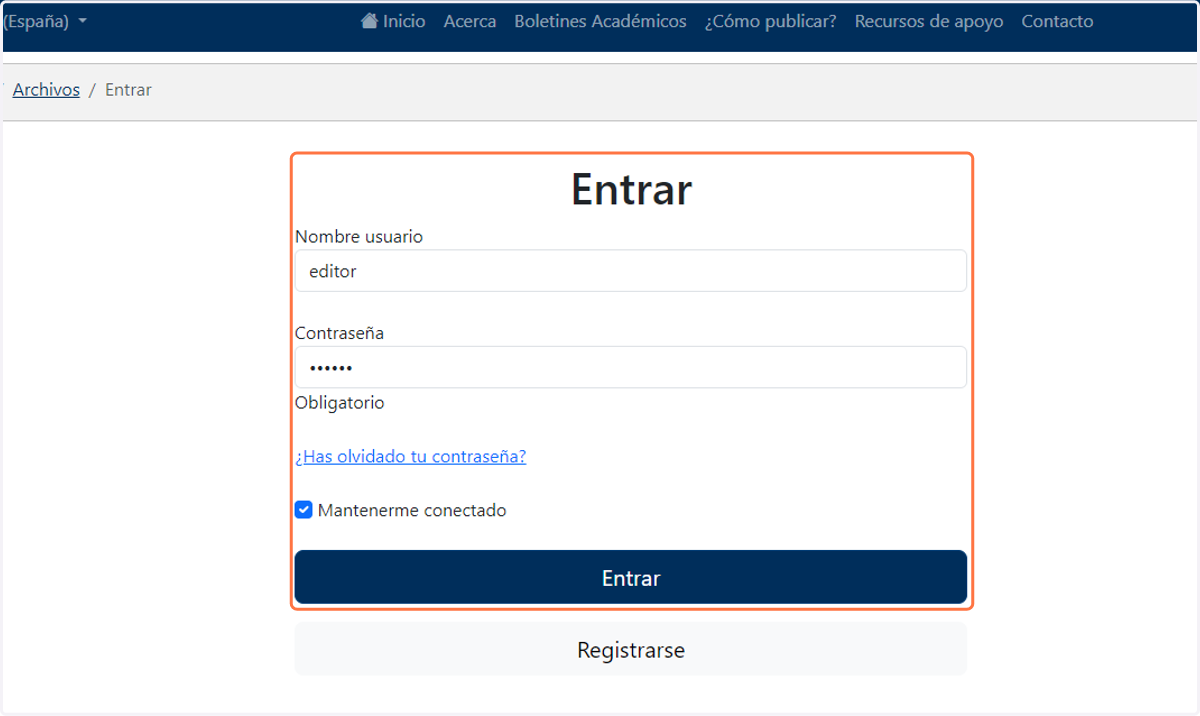
Task: Open the ¿Has olvidado tu contraseña? link
Action: click(411, 457)
